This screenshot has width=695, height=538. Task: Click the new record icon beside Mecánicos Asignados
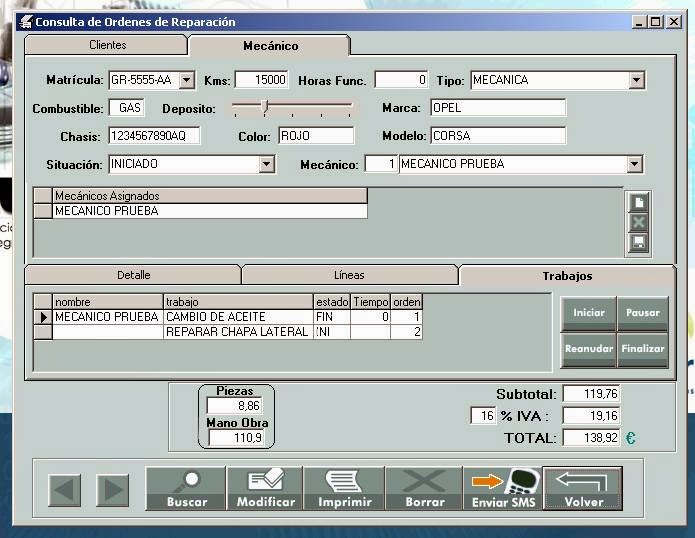tap(638, 203)
